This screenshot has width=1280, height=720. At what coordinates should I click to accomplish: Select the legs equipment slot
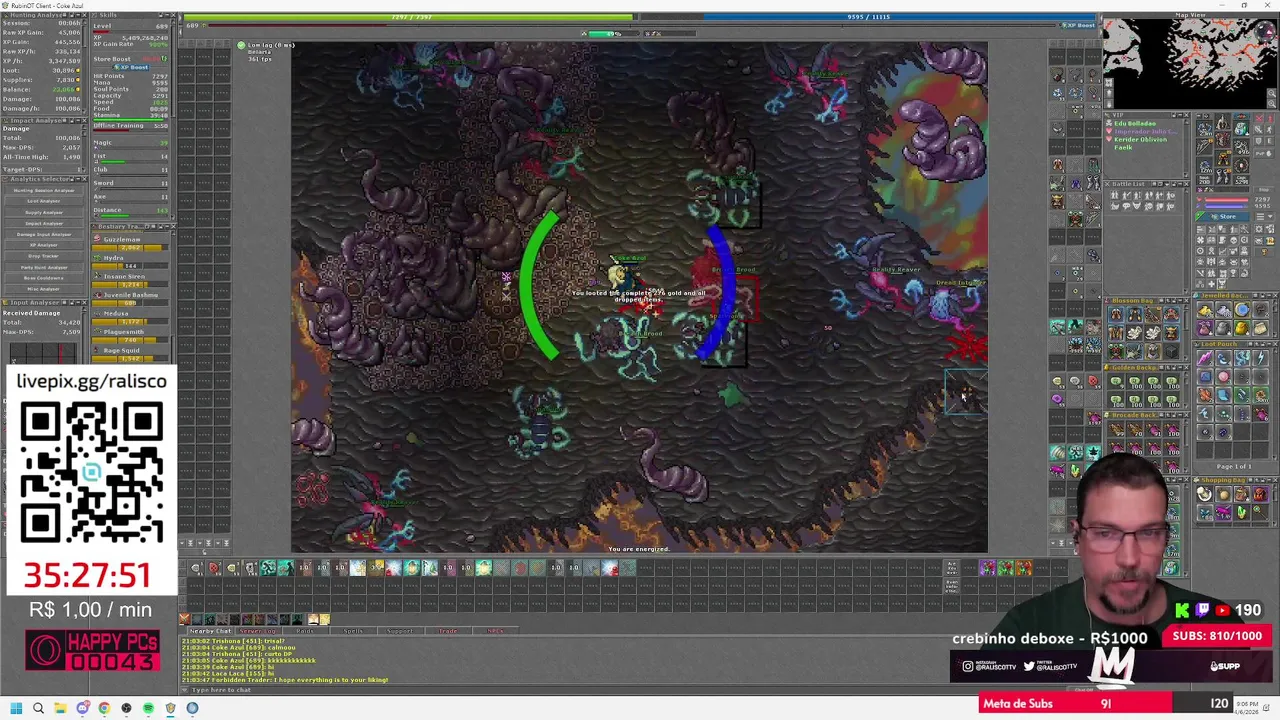pyautogui.click(x=1223, y=158)
